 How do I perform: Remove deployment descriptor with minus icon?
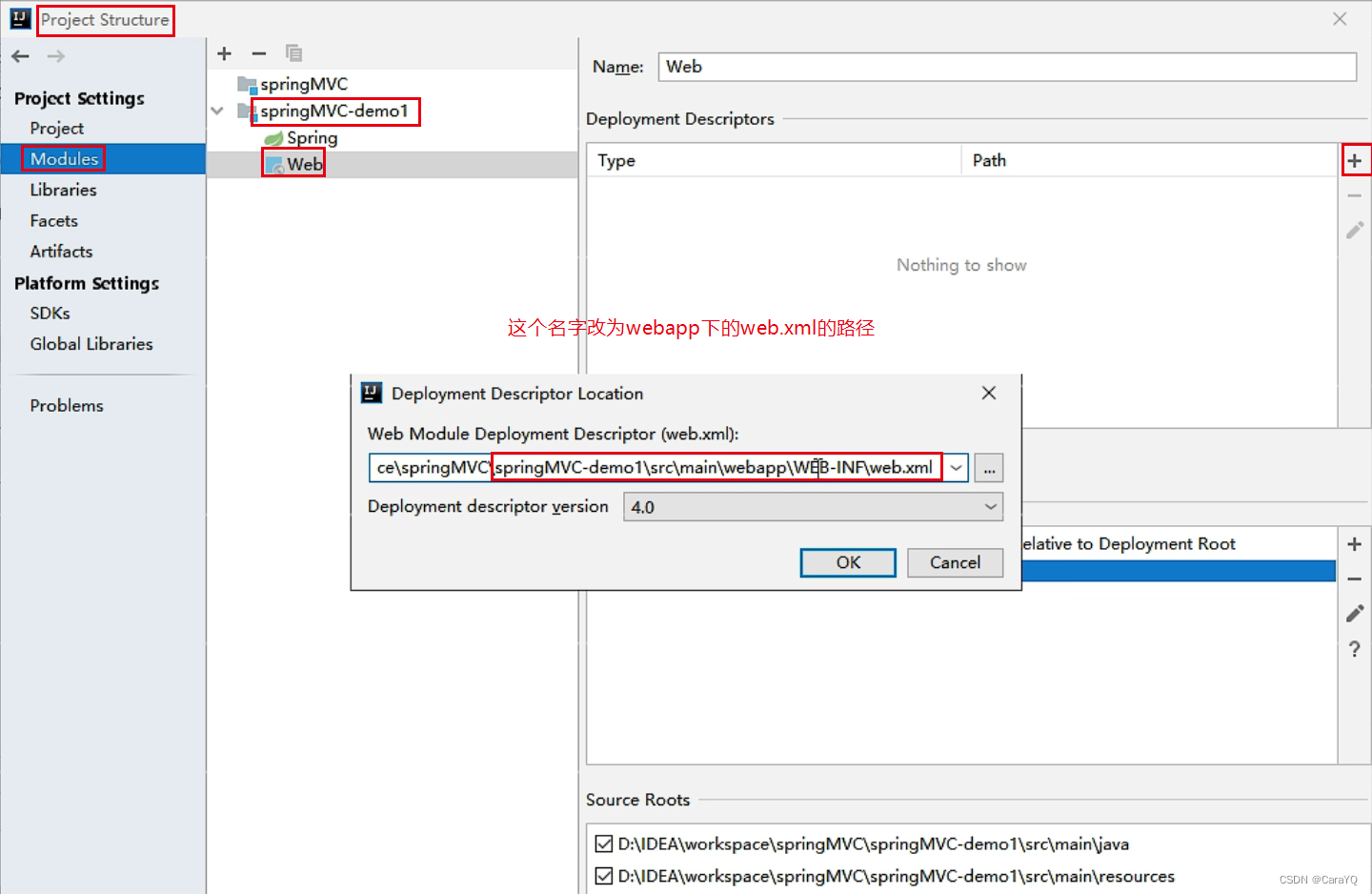point(1355,195)
